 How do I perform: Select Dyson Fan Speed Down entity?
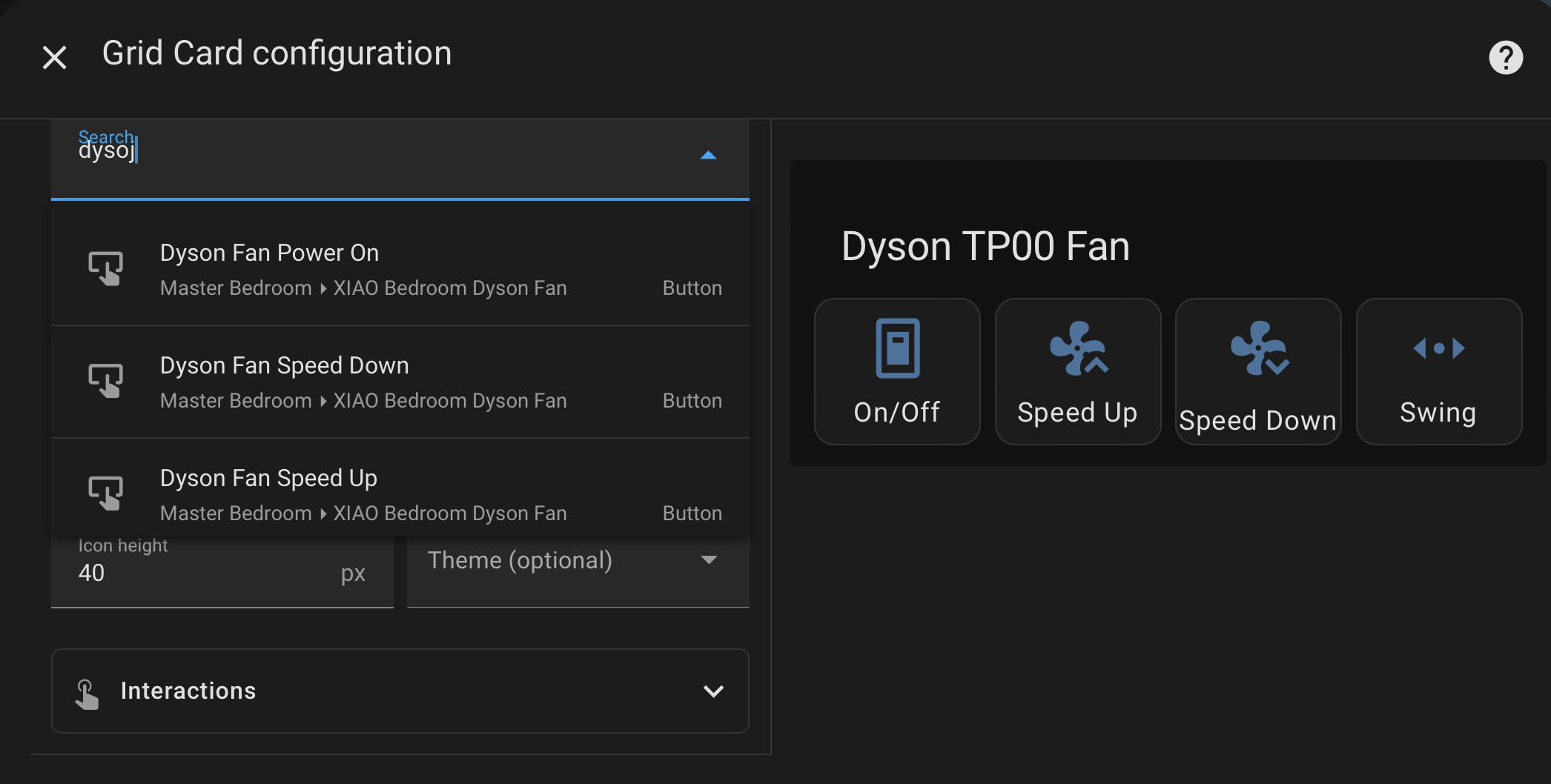400,382
